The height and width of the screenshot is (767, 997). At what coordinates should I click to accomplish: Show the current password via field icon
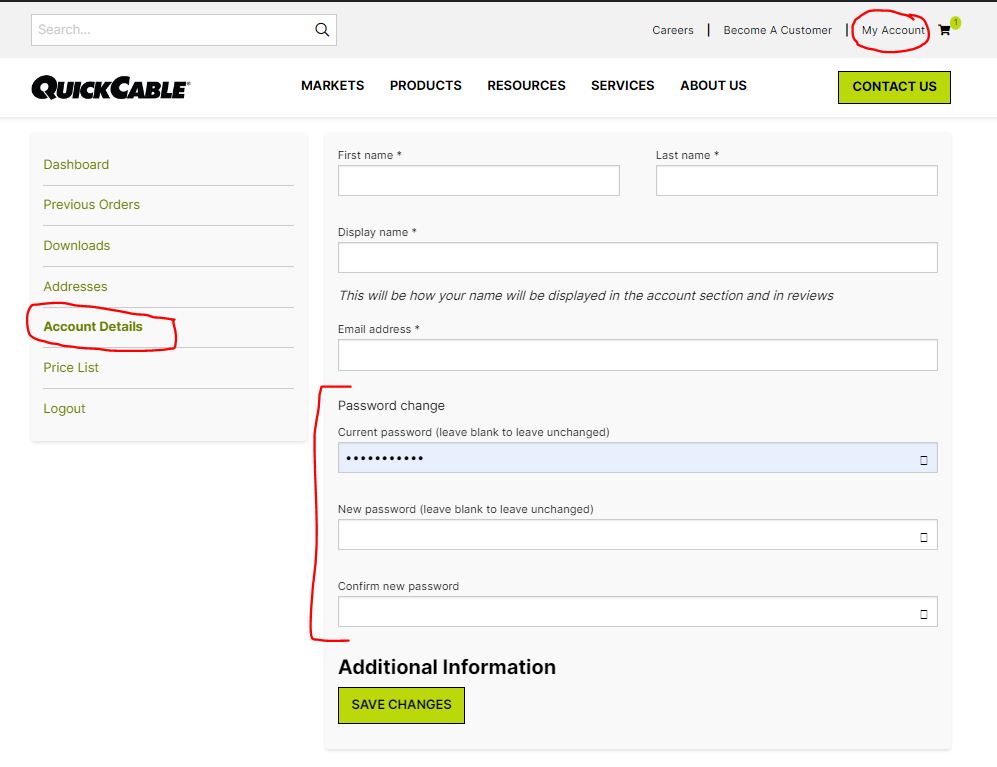pyautogui.click(x=923, y=460)
